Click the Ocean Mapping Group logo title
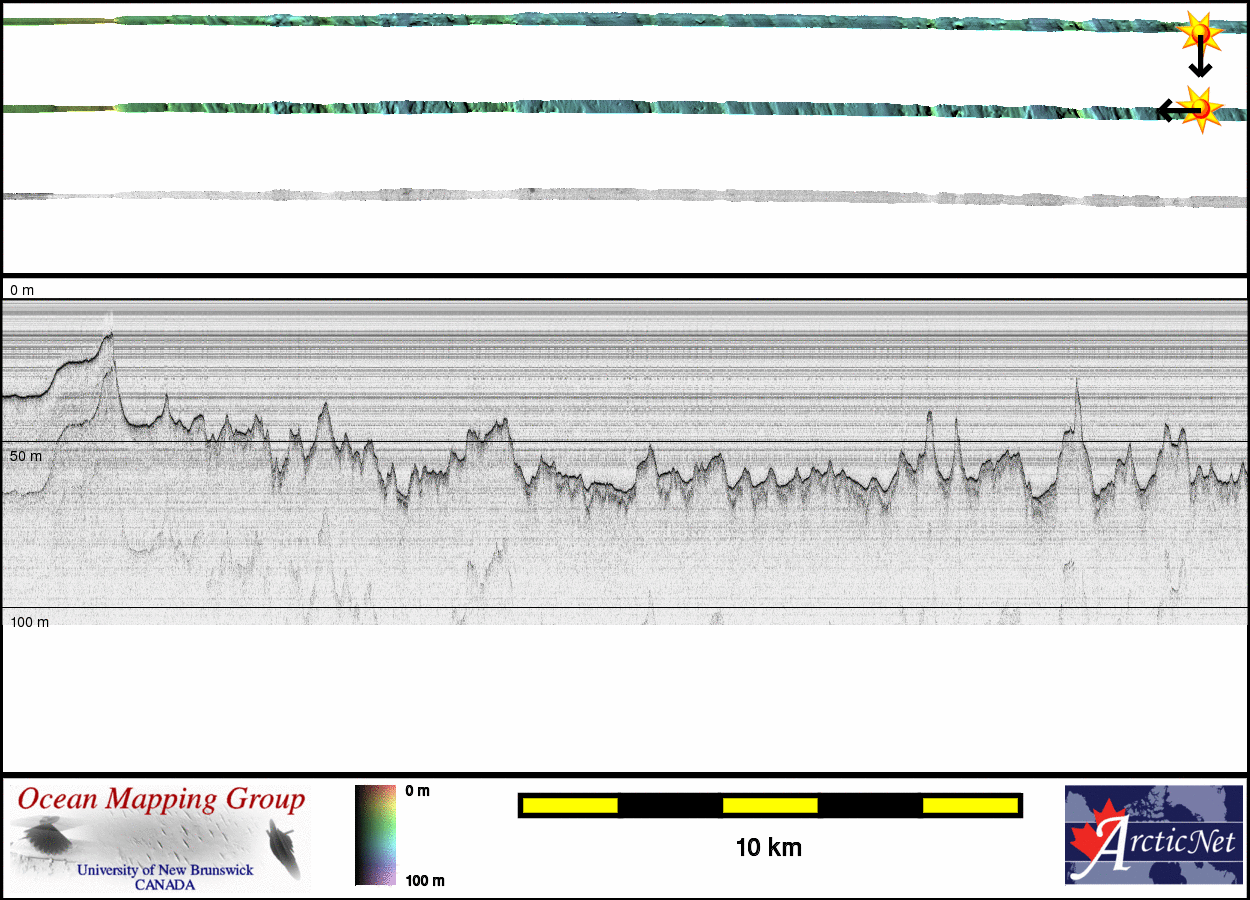The height and width of the screenshot is (900, 1250). [x=161, y=800]
